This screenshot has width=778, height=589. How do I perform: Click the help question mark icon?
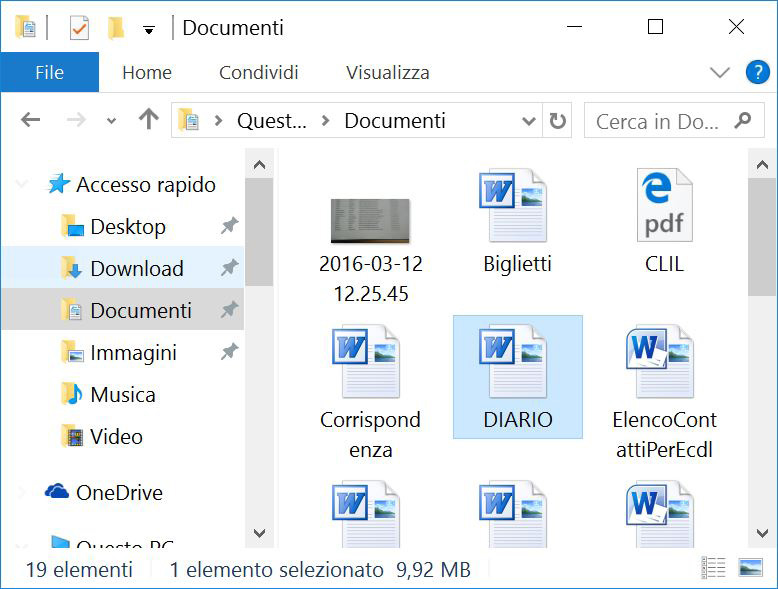point(757,72)
